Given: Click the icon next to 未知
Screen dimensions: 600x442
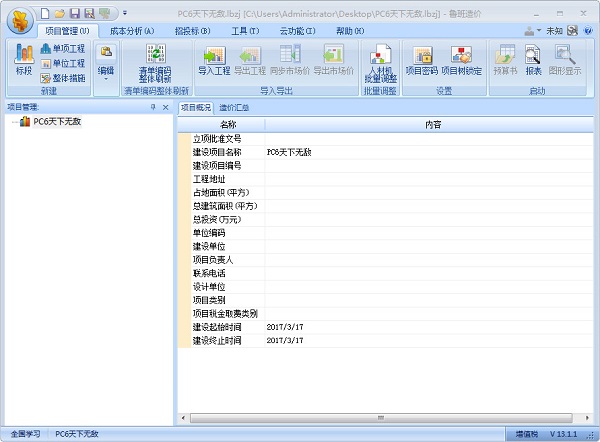Looking at the screenshot, I should [572, 31].
